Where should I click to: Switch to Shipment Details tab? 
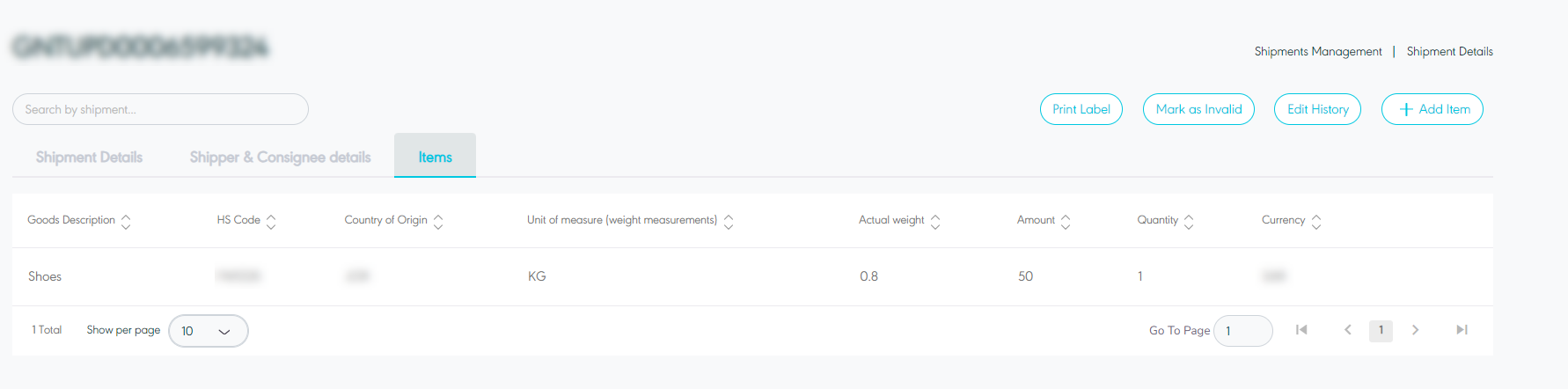tap(89, 157)
